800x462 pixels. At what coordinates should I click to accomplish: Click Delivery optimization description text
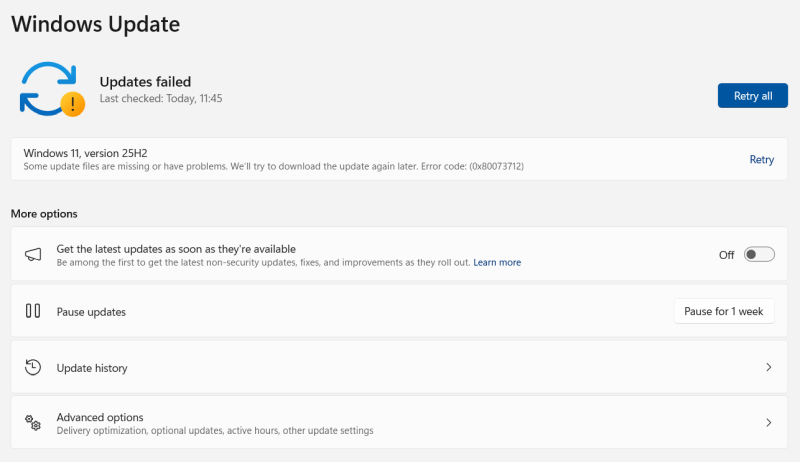point(215,430)
